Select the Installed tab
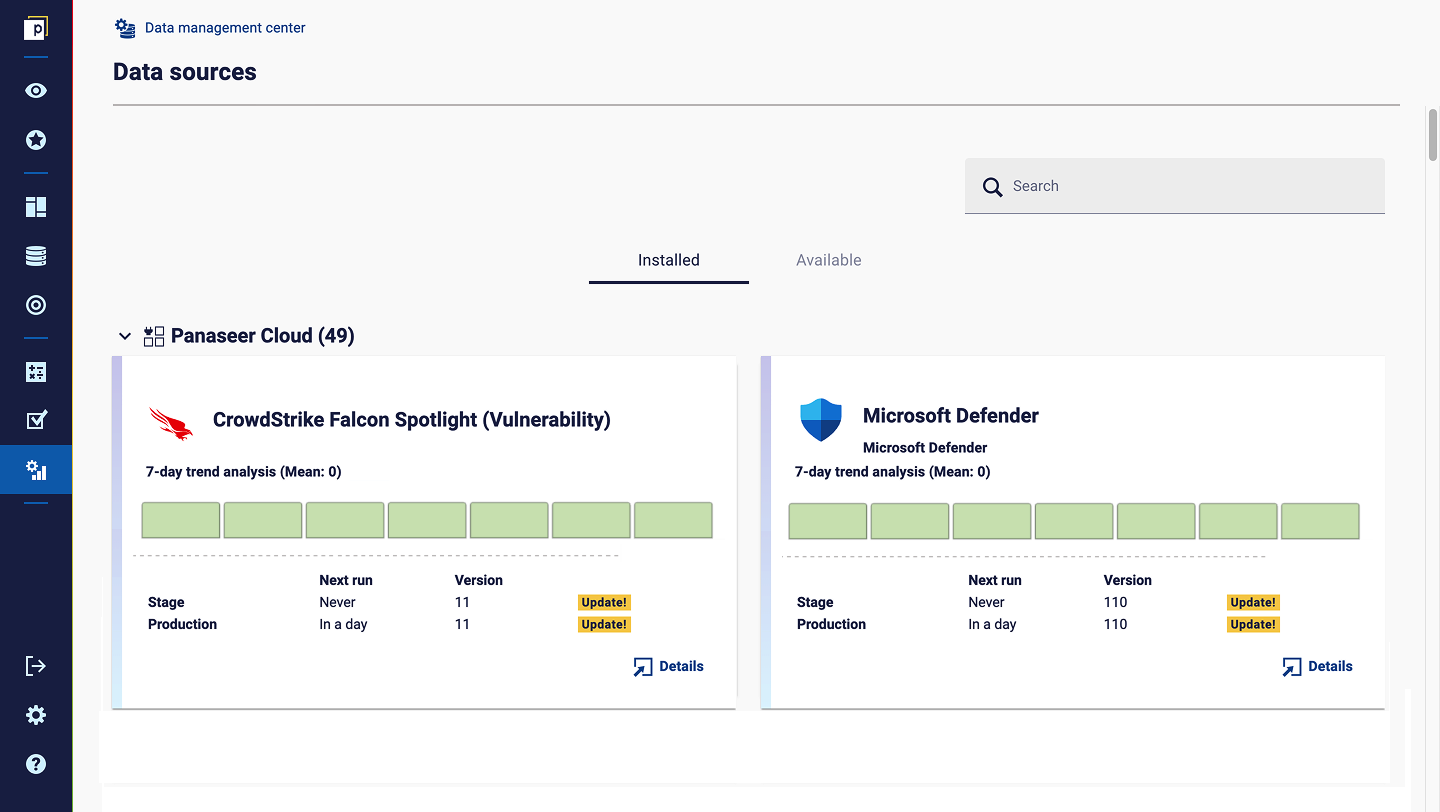 click(669, 260)
